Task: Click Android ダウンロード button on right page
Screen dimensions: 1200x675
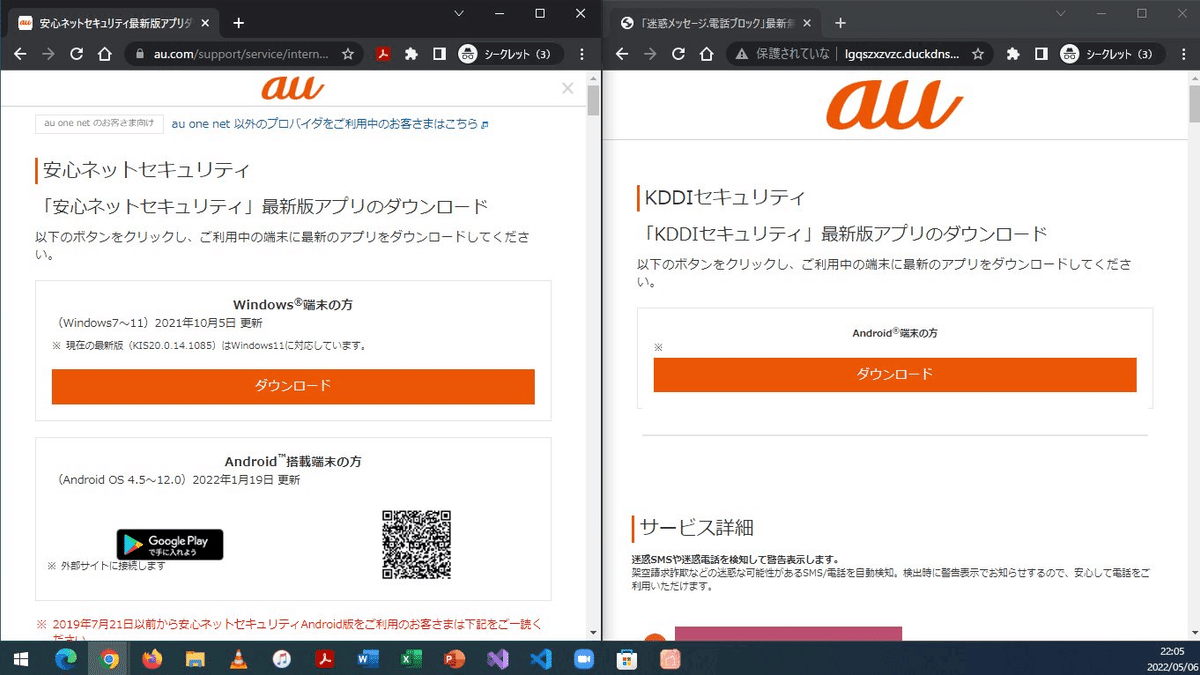Action: point(895,374)
